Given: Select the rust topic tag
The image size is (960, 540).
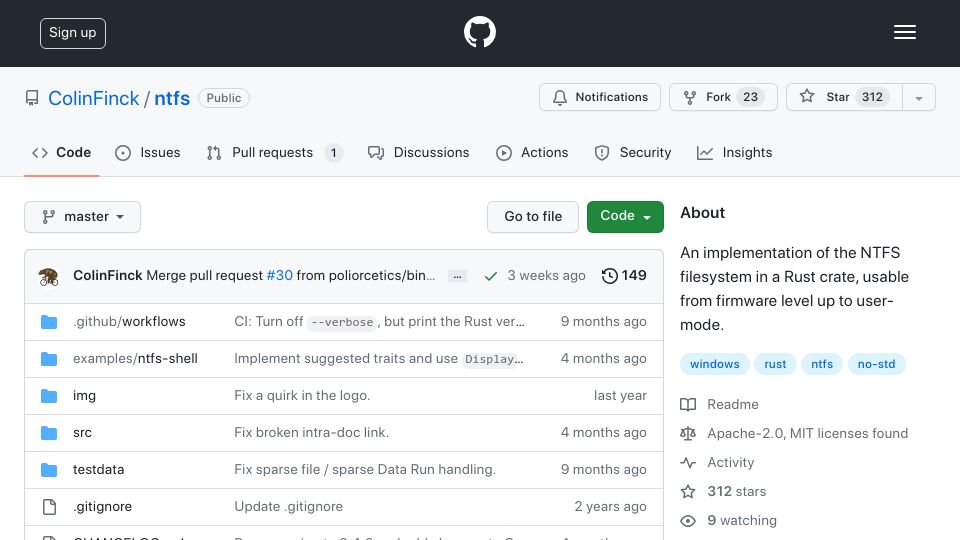Looking at the screenshot, I should pos(775,364).
